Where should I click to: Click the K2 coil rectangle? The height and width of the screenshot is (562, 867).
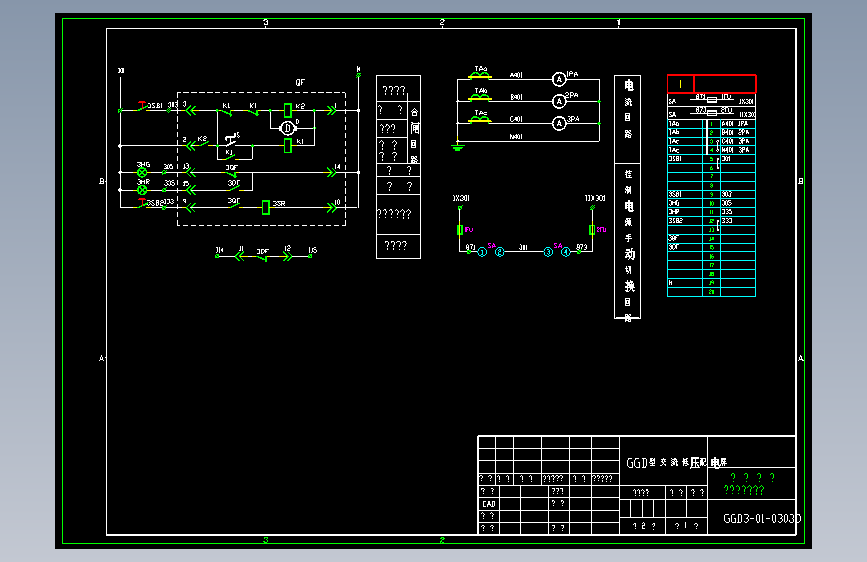point(288,110)
